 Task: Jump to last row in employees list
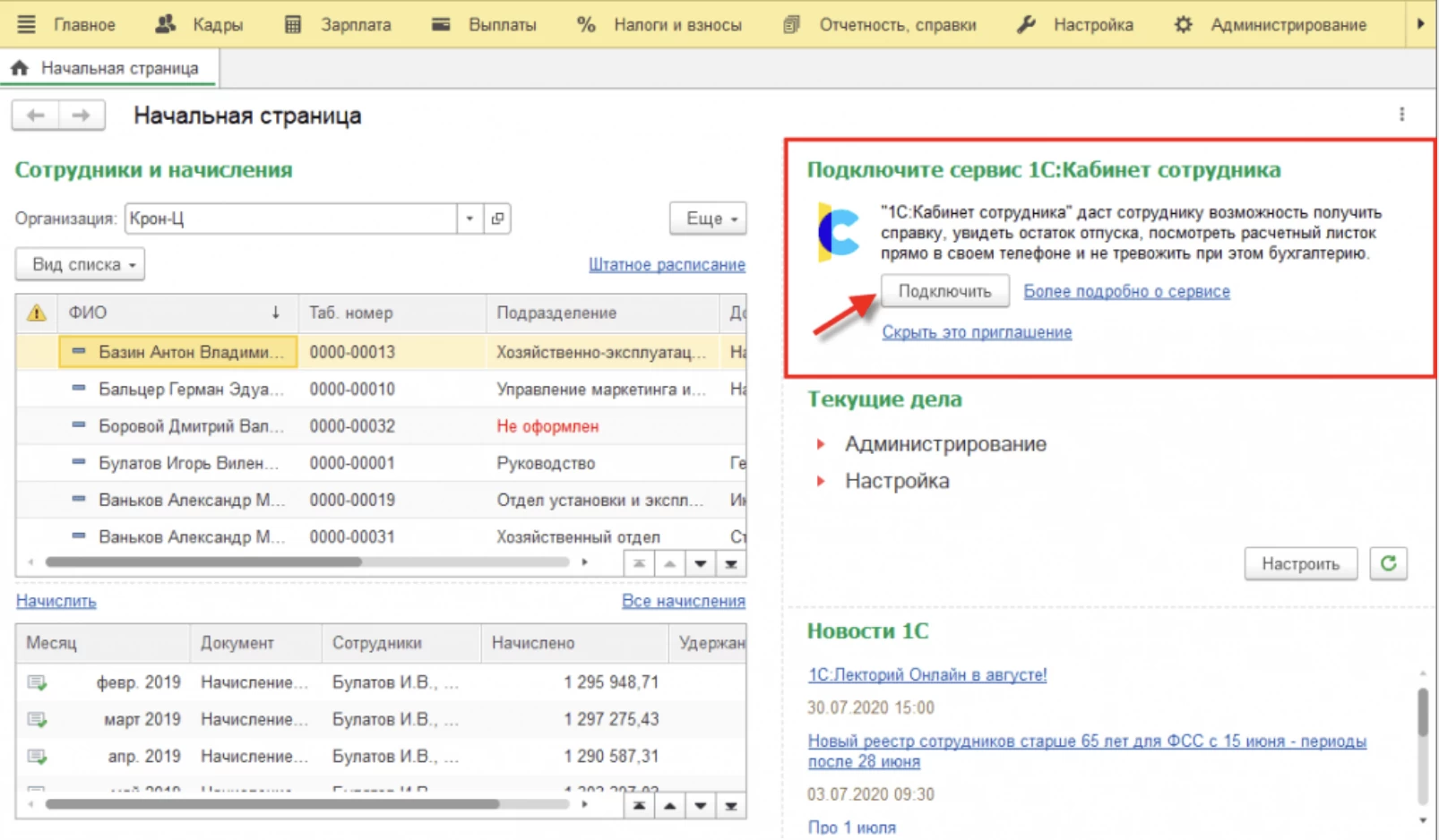click(731, 564)
